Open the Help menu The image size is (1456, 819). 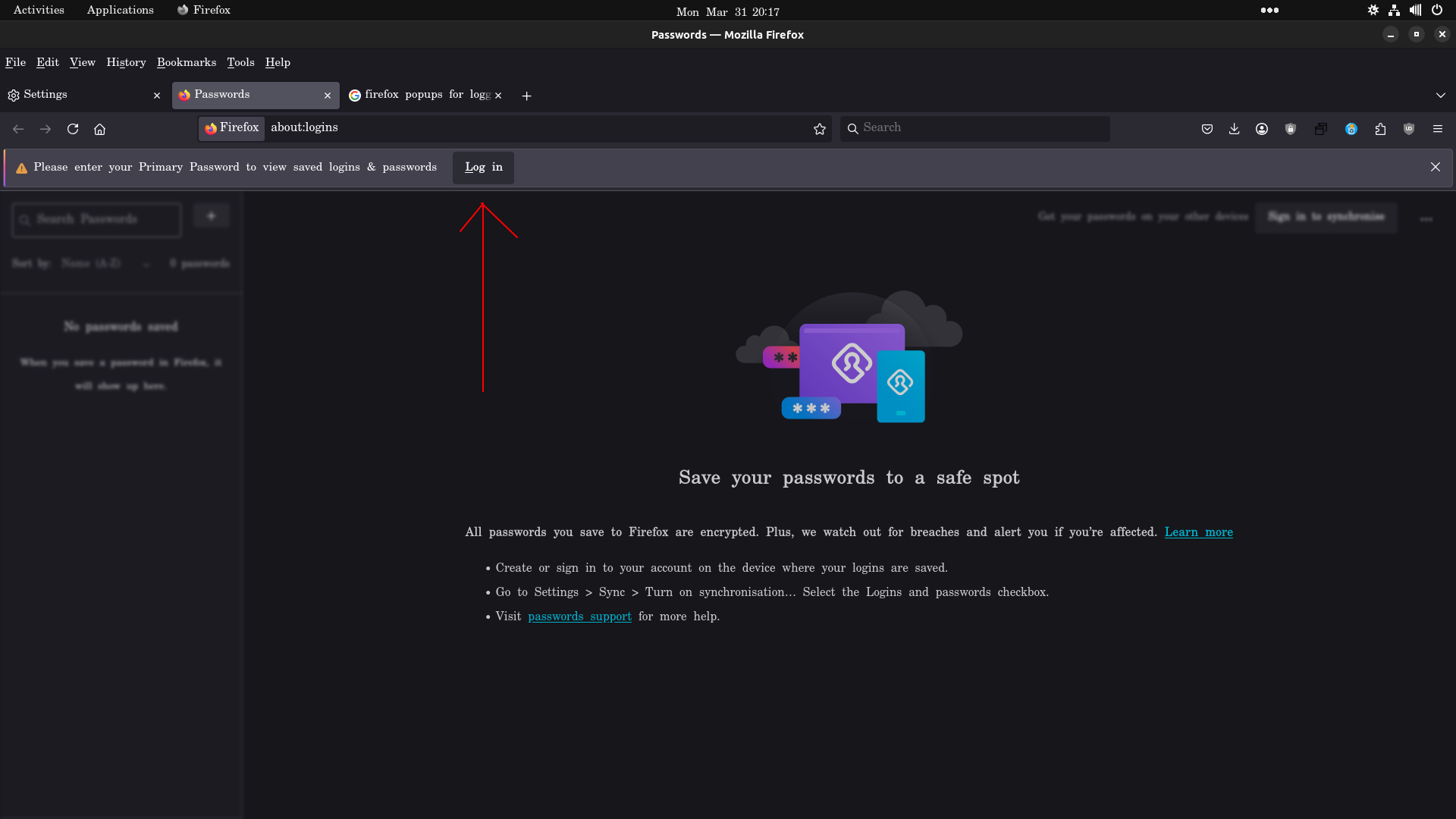[x=278, y=62]
